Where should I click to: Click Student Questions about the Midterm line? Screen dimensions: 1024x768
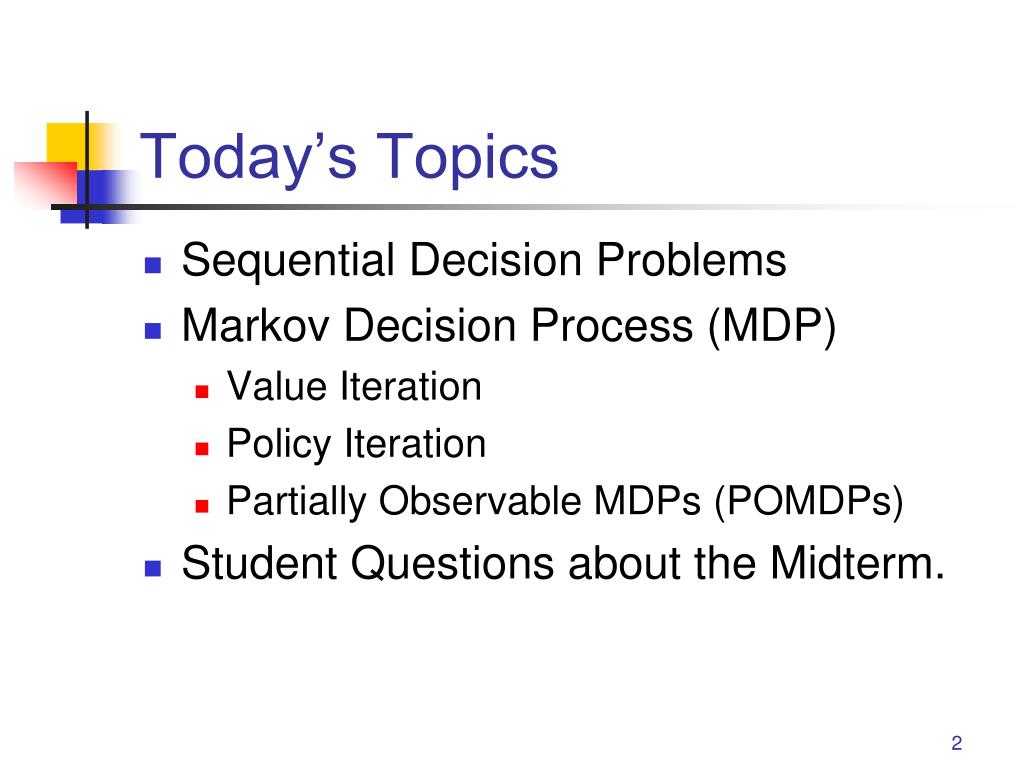click(x=563, y=563)
